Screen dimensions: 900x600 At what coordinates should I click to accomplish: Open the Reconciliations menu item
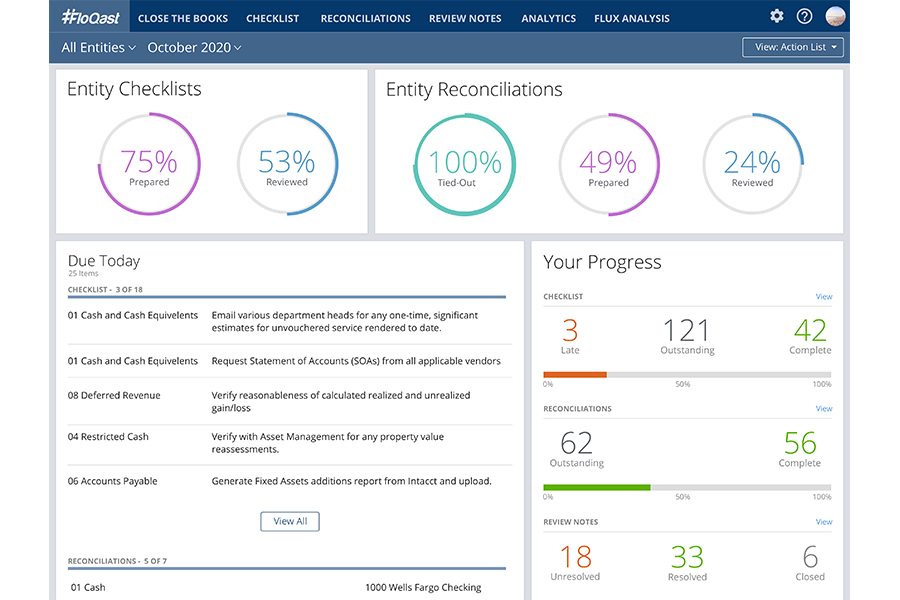[364, 18]
